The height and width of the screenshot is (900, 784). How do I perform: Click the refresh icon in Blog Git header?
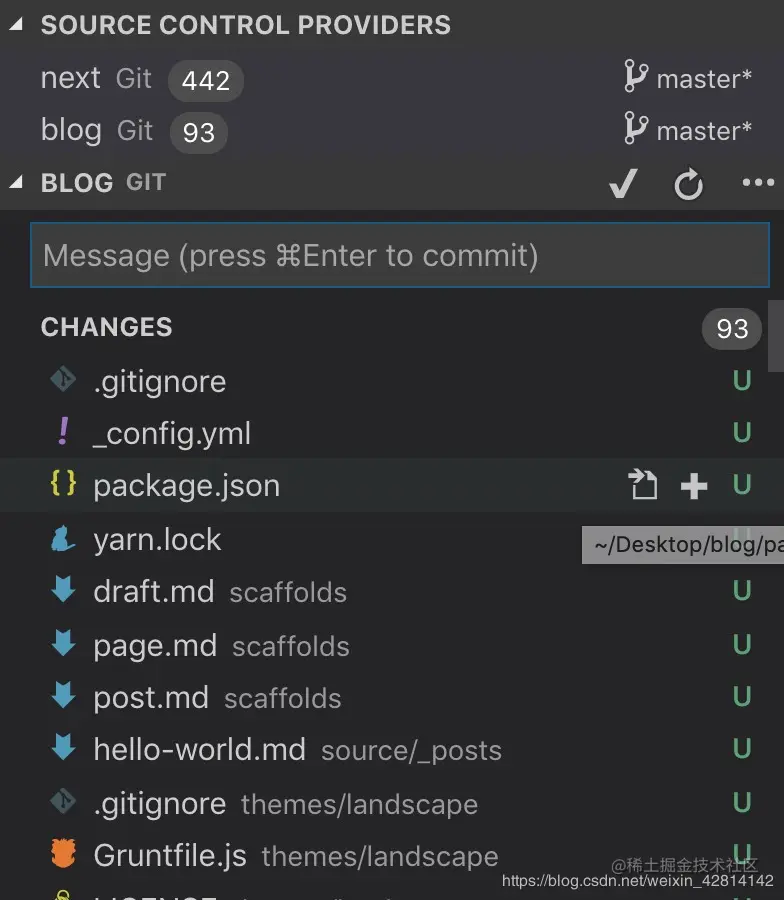click(x=688, y=184)
